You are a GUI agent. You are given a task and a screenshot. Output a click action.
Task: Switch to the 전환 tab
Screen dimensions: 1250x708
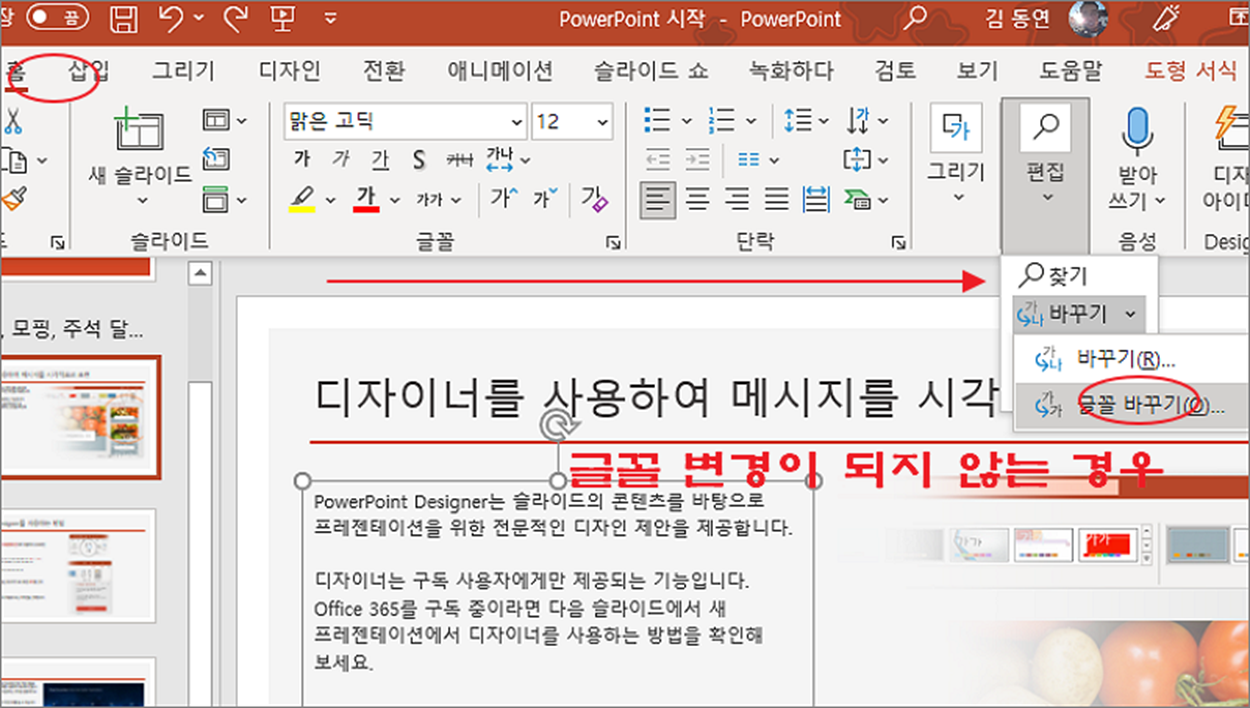pyautogui.click(x=384, y=70)
